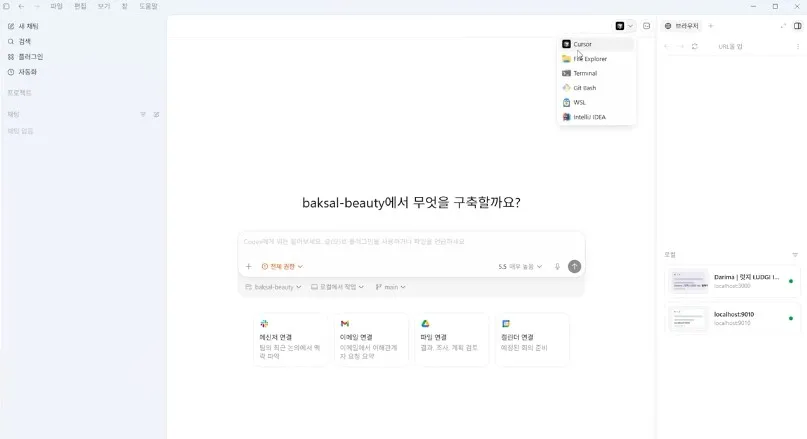Toggle the left sidebar with the panel icon
This screenshot has height=439, width=807.
coord(7,6)
